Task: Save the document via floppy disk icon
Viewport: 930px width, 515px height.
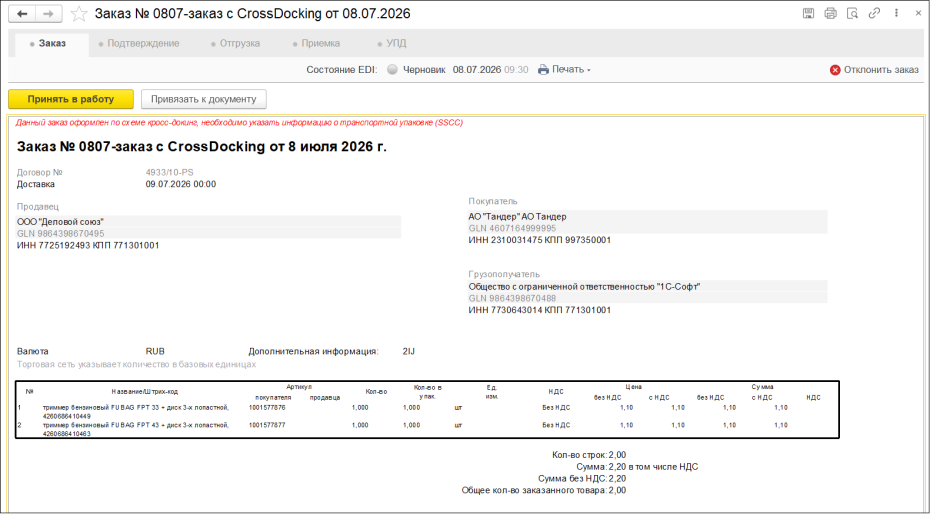Action: pyautogui.click(x=808, y=14)
